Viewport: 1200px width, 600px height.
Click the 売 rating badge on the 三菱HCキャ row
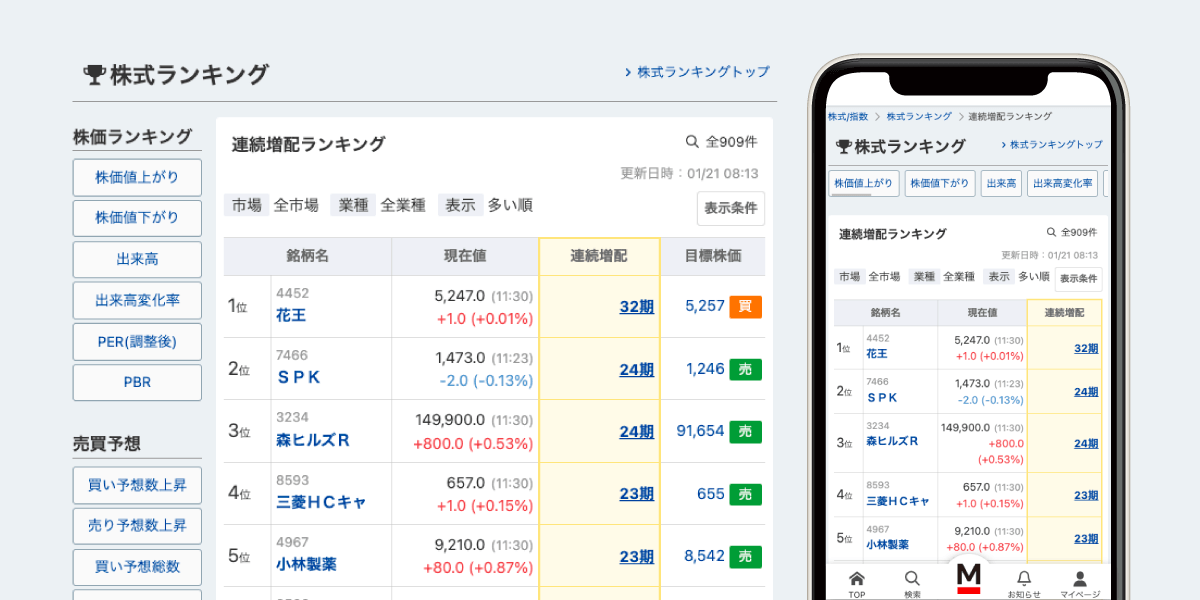[745, 494]
